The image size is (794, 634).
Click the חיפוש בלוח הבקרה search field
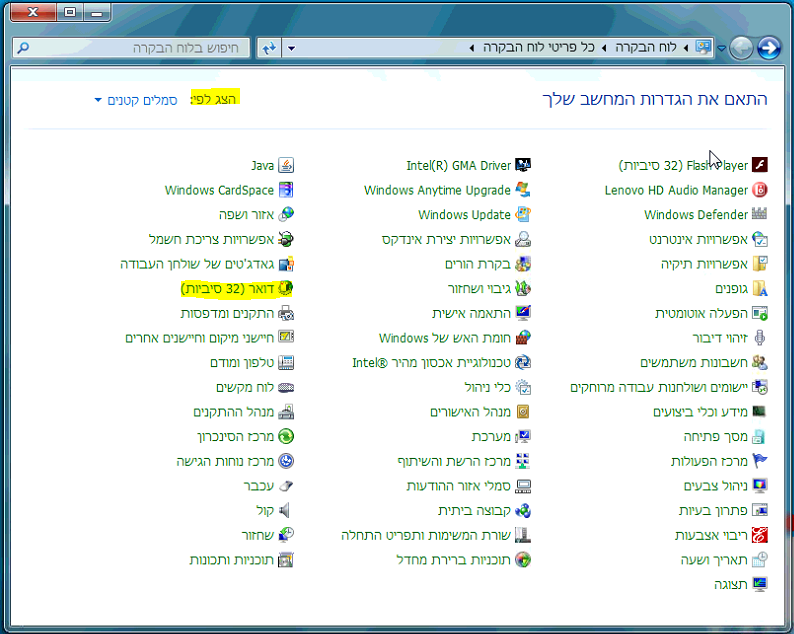coord(140,48)
